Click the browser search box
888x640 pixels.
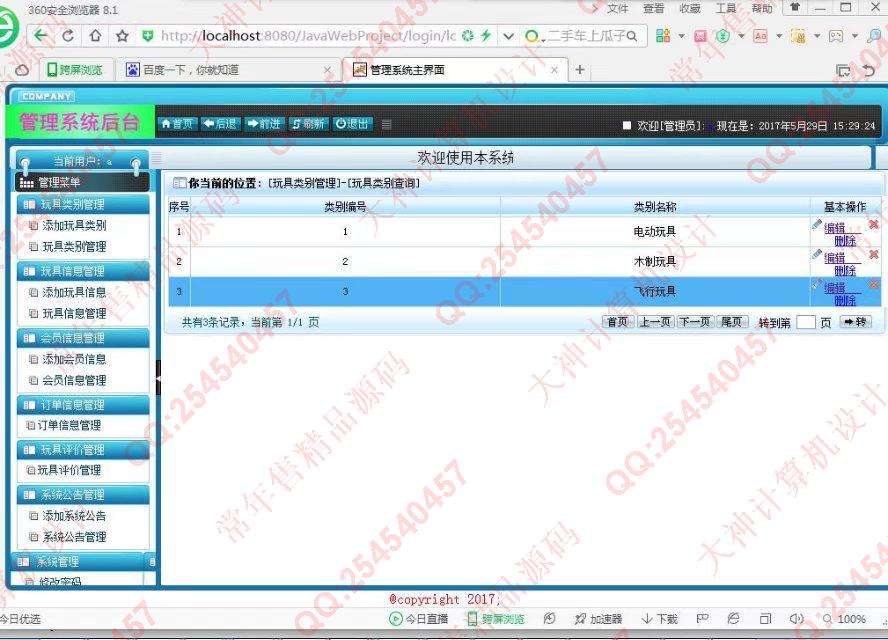point(586,36)
